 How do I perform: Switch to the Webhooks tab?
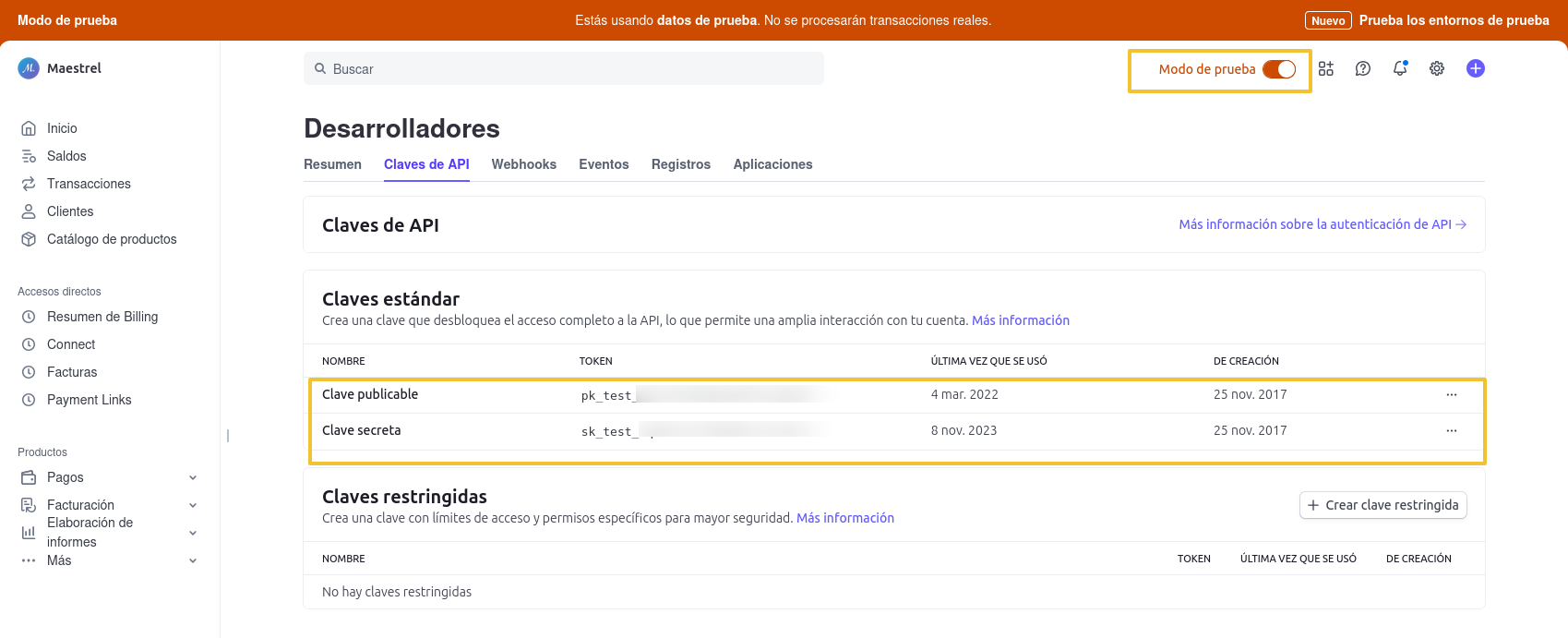[523, 164]
